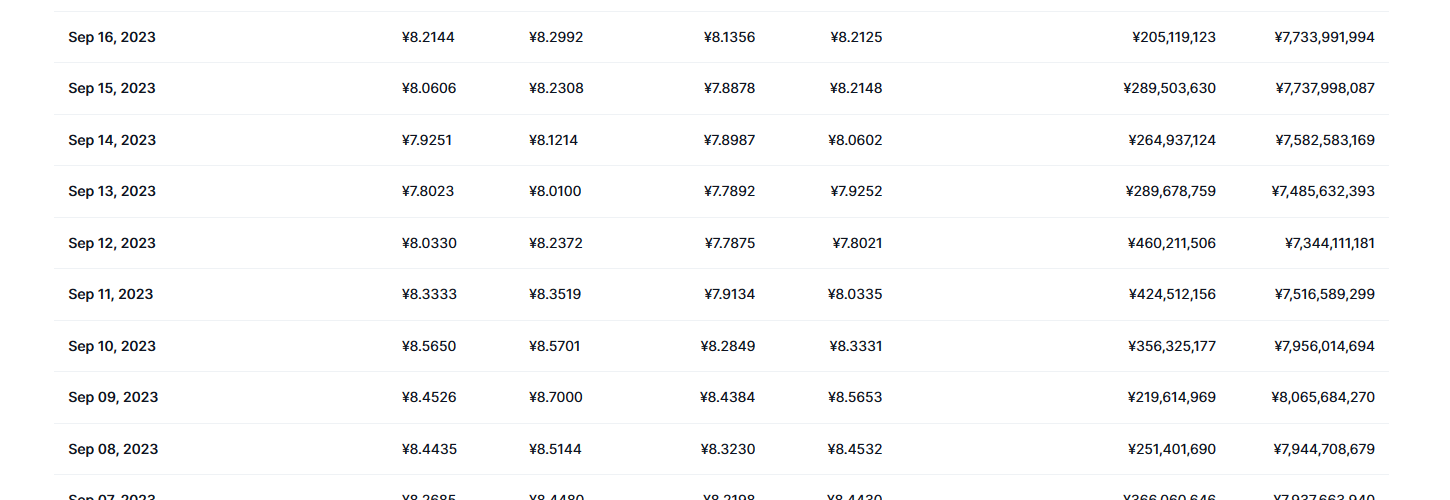Screen dimensions: 1450x500
Task: Select volume ¥356,325,177 on Sep 10
Action: click(x=1172, y=346)
